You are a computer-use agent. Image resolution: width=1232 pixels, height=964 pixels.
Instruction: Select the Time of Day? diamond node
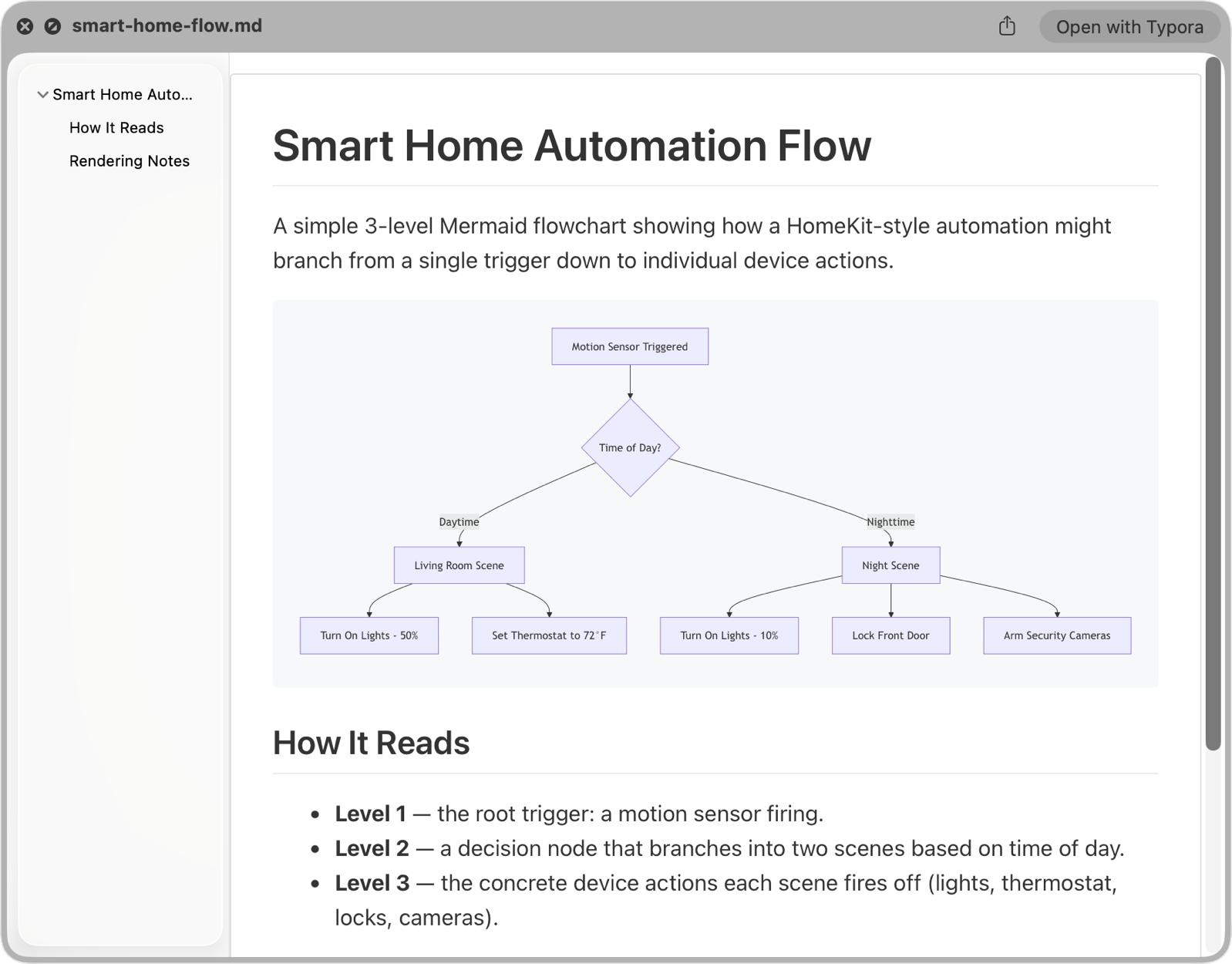(630, 447)
